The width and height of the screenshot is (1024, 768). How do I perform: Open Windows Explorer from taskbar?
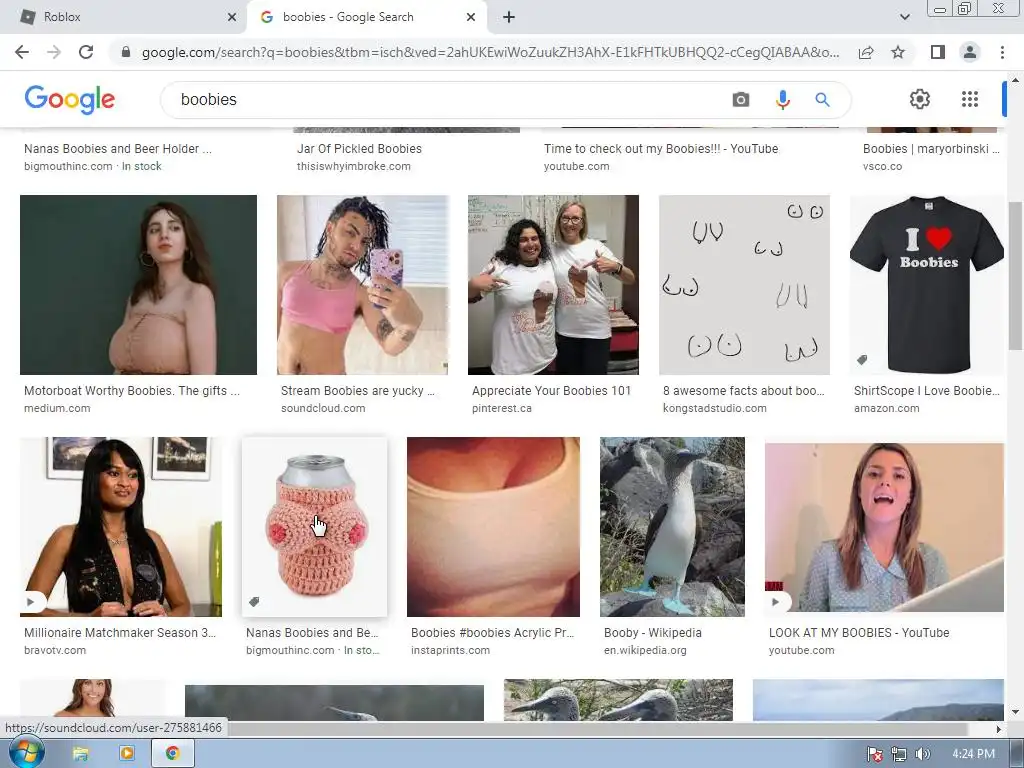click(80, 754)
